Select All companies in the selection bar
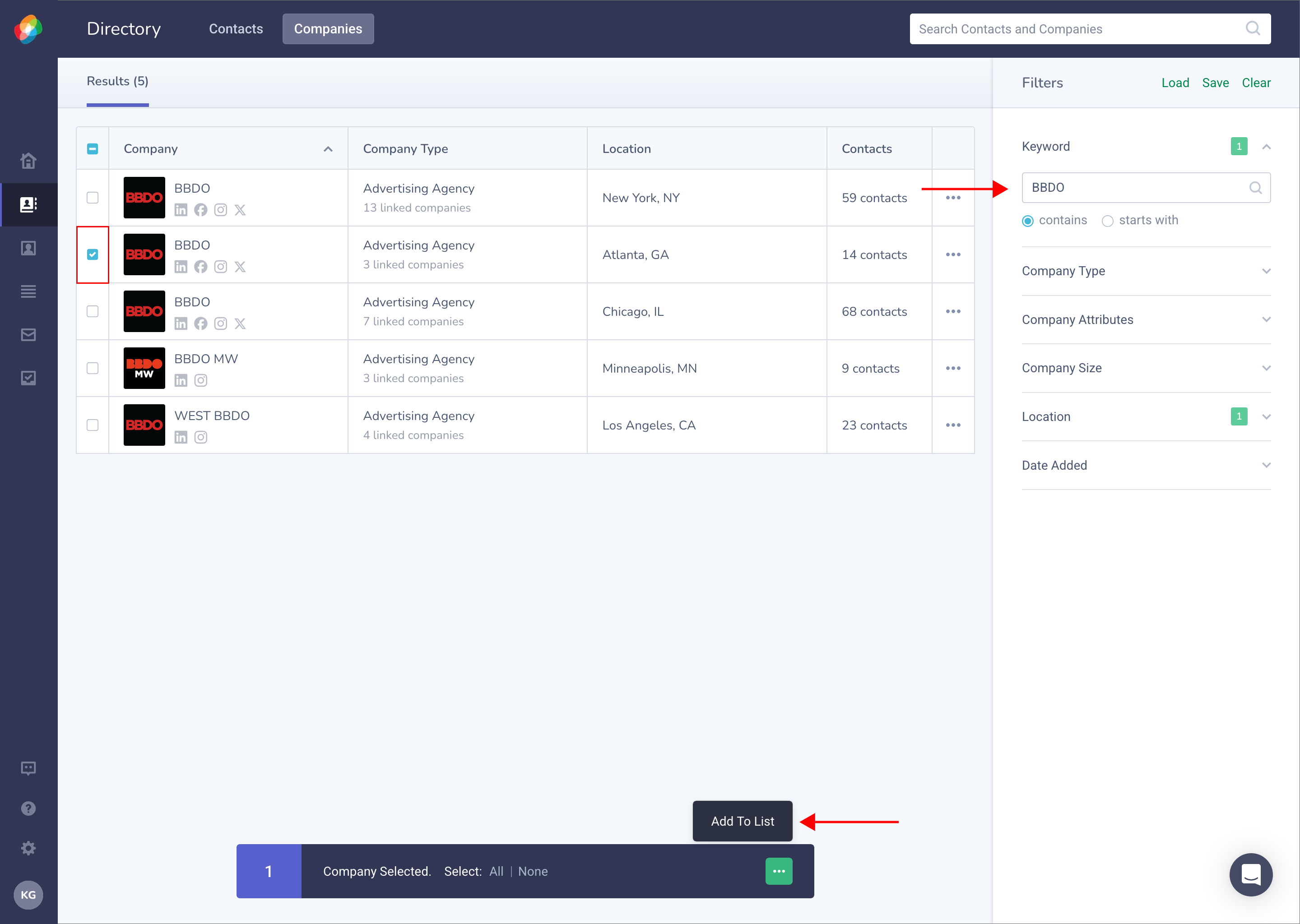 click(497, 872)
